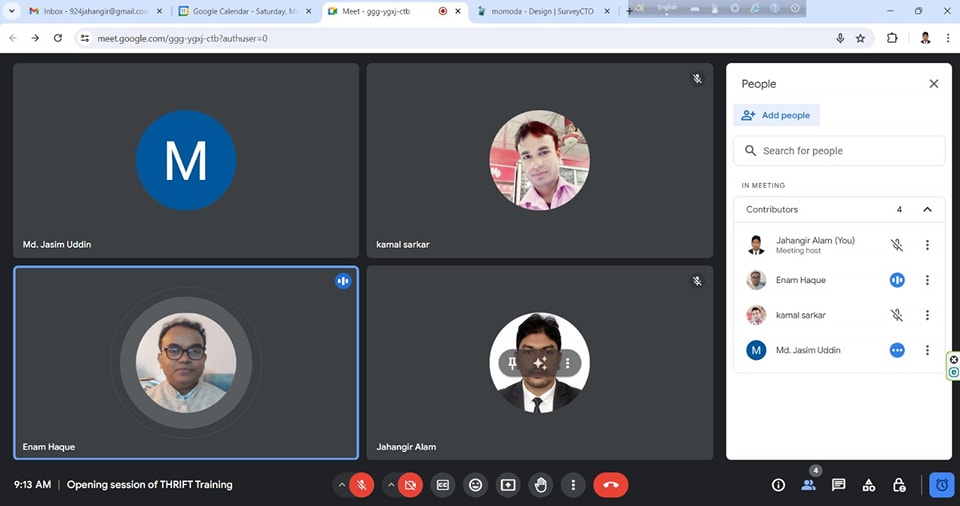
Task: Click the Search for people field
Action: 850,151
